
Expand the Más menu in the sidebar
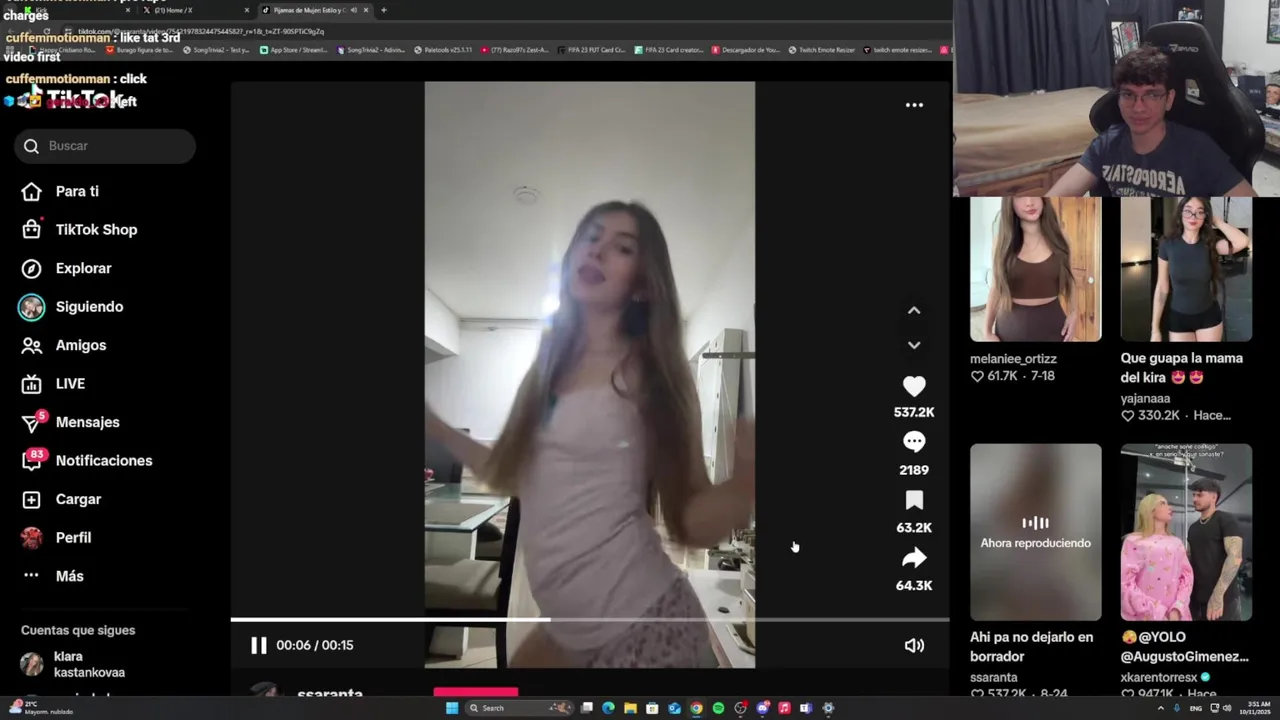pos(52,576)
